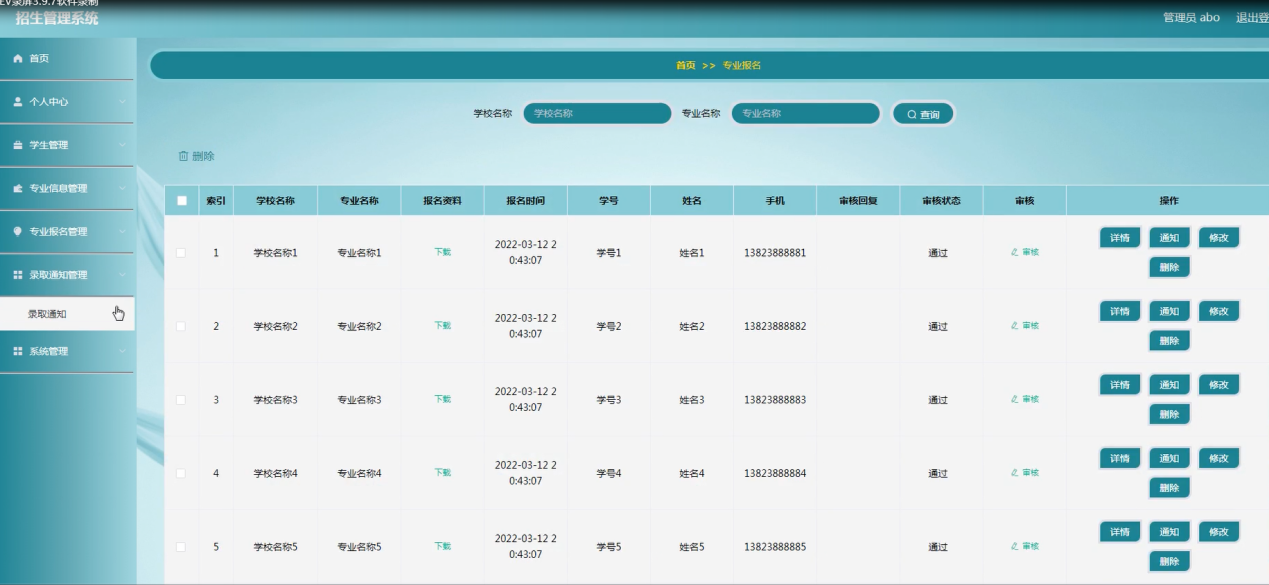Click the 审核状态 column header
Screen dimensions: 1269x585
pyautogui.click(x=941, y=200)
